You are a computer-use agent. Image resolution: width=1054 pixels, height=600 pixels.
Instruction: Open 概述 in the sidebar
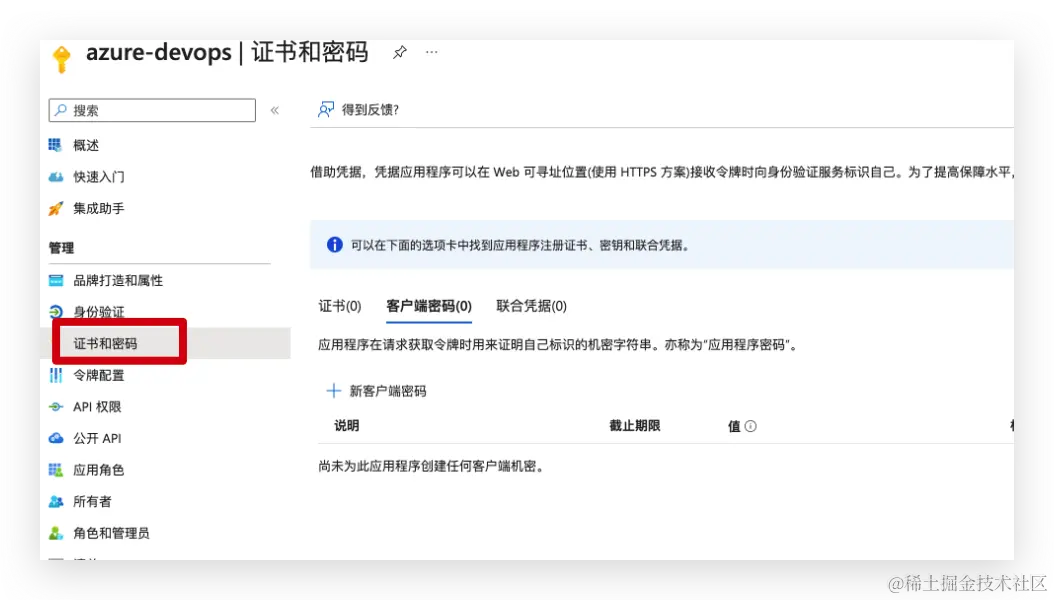click(x=85, y=145)
